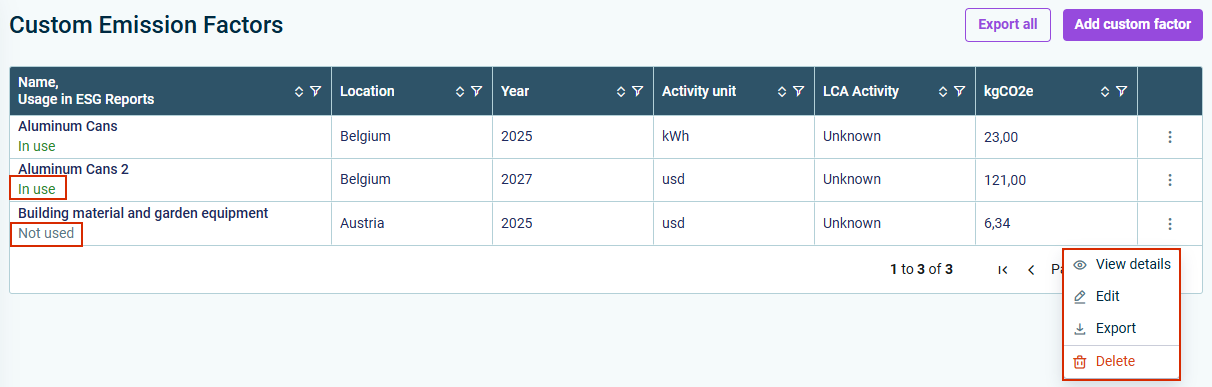Go to previous page arrow
The height and width of the screenshot is (387, 1212).
point(1031,270)
